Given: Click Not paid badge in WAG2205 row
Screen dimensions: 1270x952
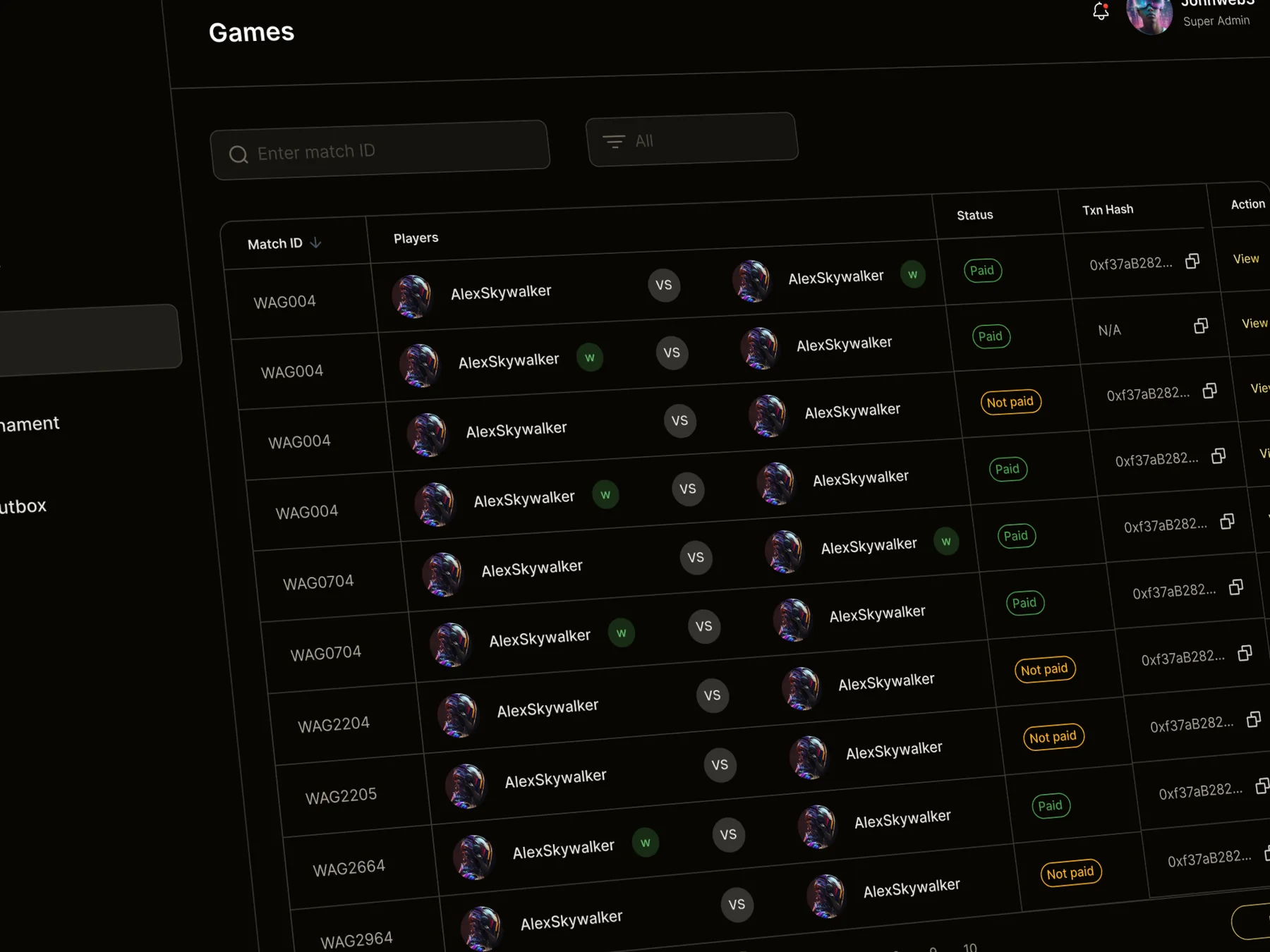Looking at the screenshot, I should click(1053, 737).
